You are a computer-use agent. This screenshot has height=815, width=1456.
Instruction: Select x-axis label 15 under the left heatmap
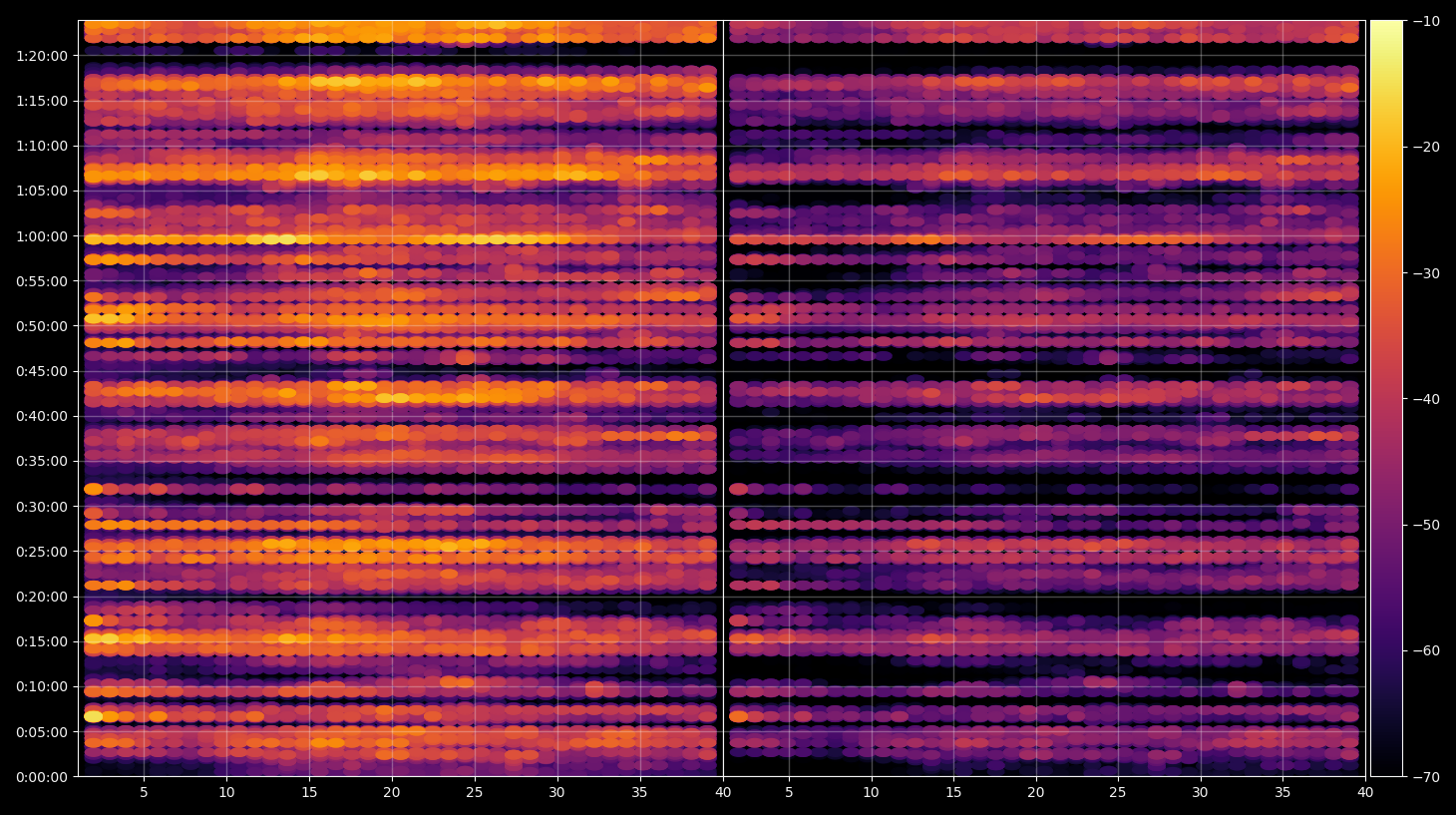tap(309, 793)
